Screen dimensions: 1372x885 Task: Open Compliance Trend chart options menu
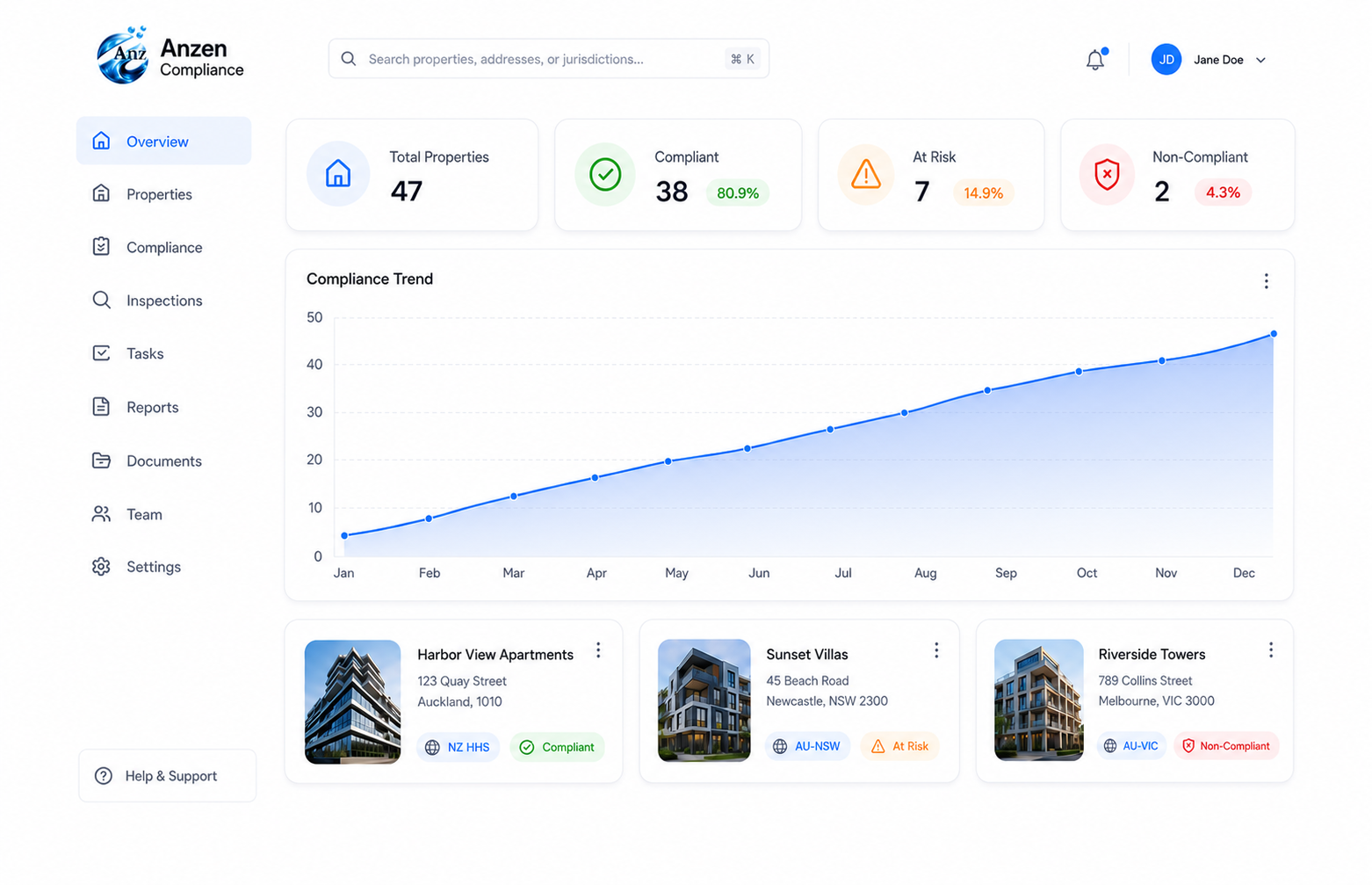(1266, 281)
